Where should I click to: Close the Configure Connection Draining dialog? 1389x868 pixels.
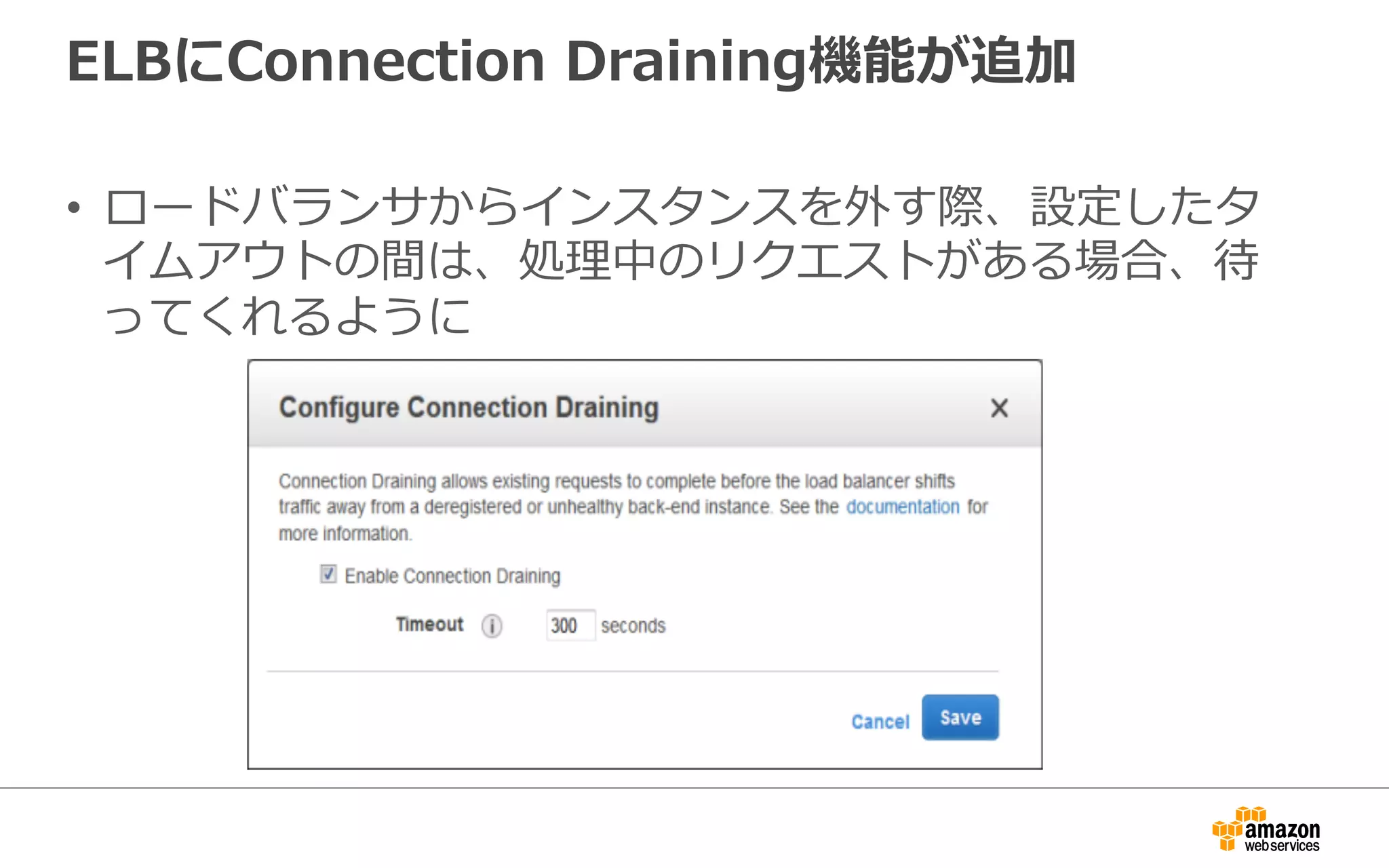point(999,408)
